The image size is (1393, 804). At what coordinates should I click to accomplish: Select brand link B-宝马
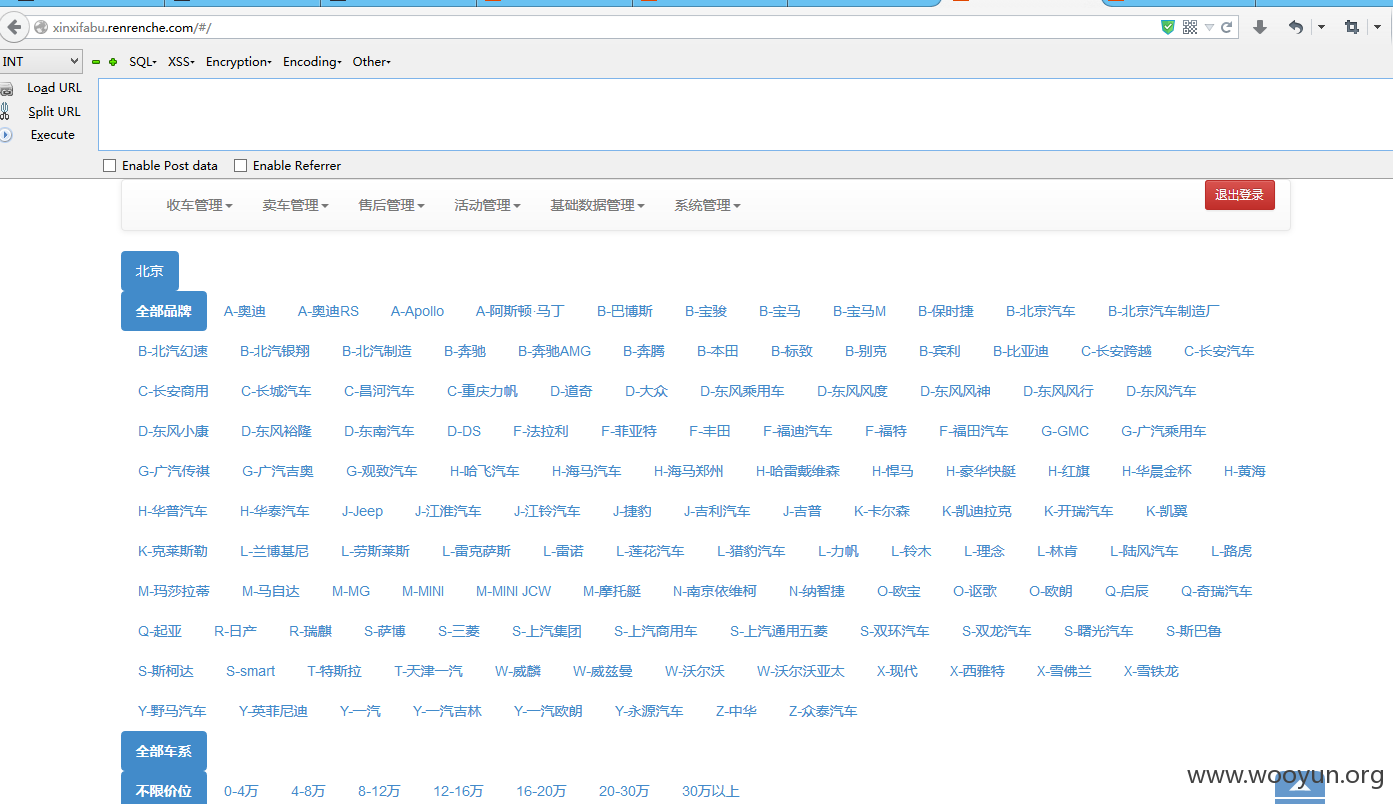(780, 311)
